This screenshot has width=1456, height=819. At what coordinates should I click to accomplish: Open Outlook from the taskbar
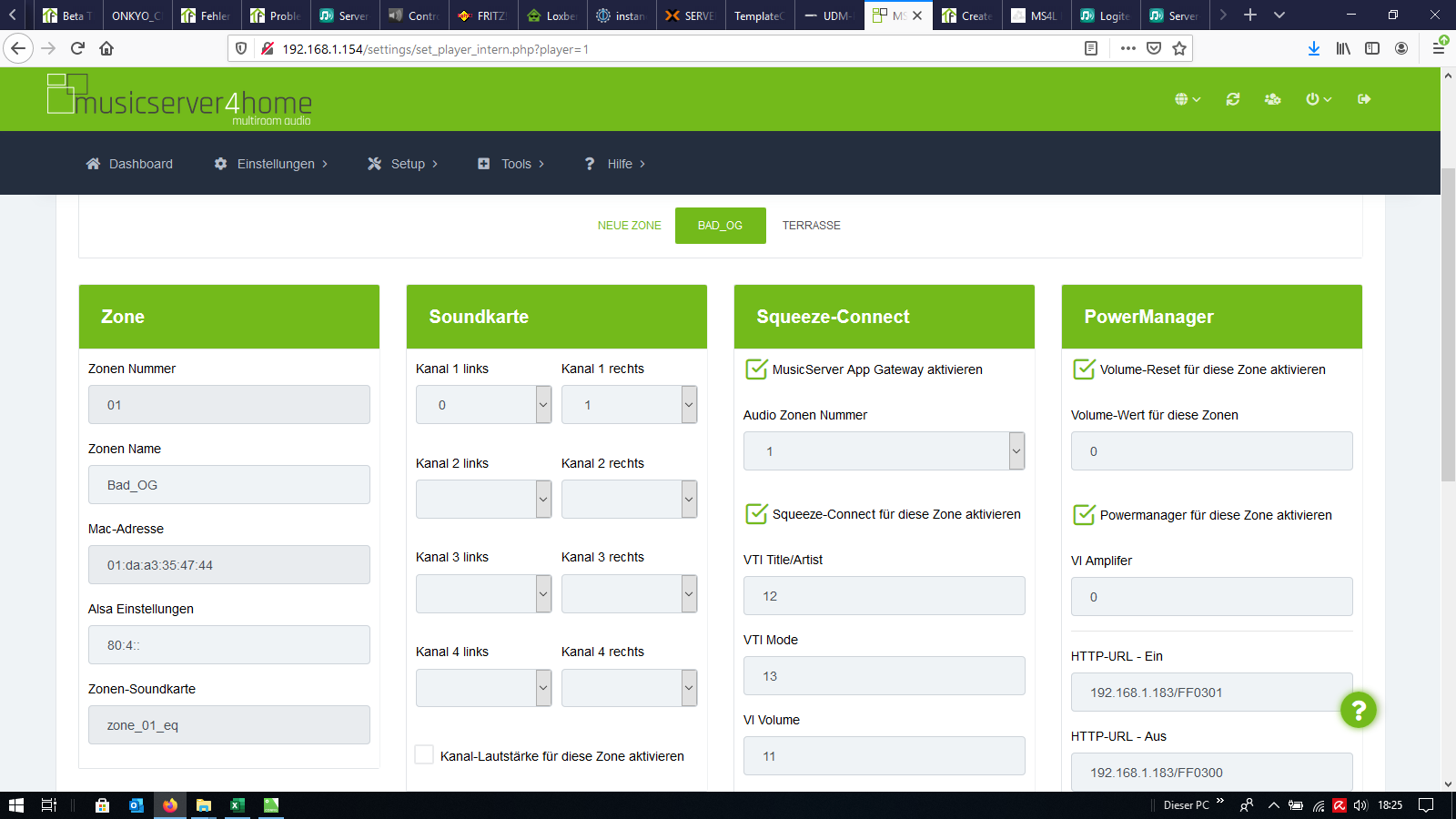point(136,805)
